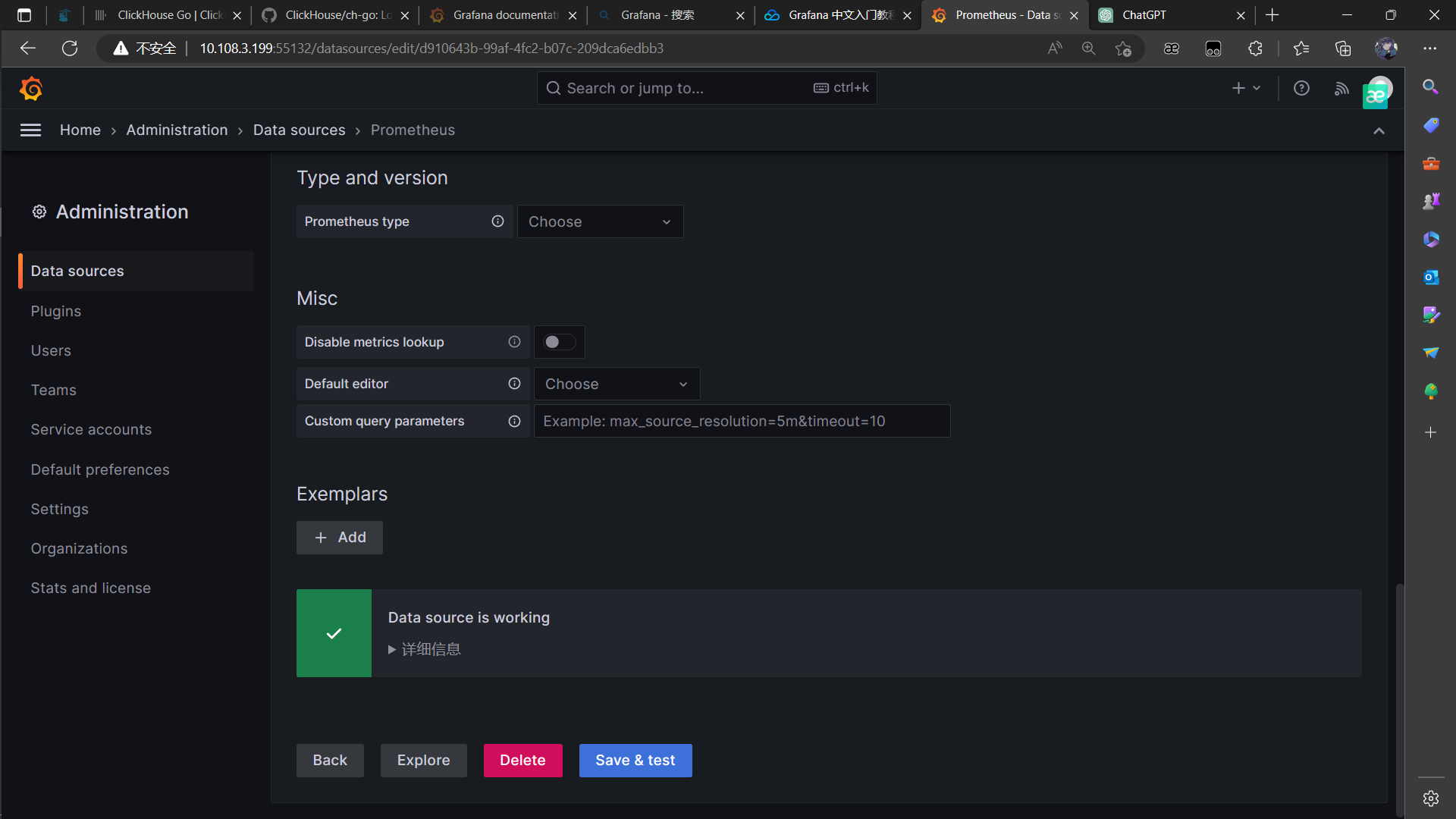Click the help question mark icon
This screenshot has width=1456, height=819.
pyautogui.click(x=1301, y=89)
